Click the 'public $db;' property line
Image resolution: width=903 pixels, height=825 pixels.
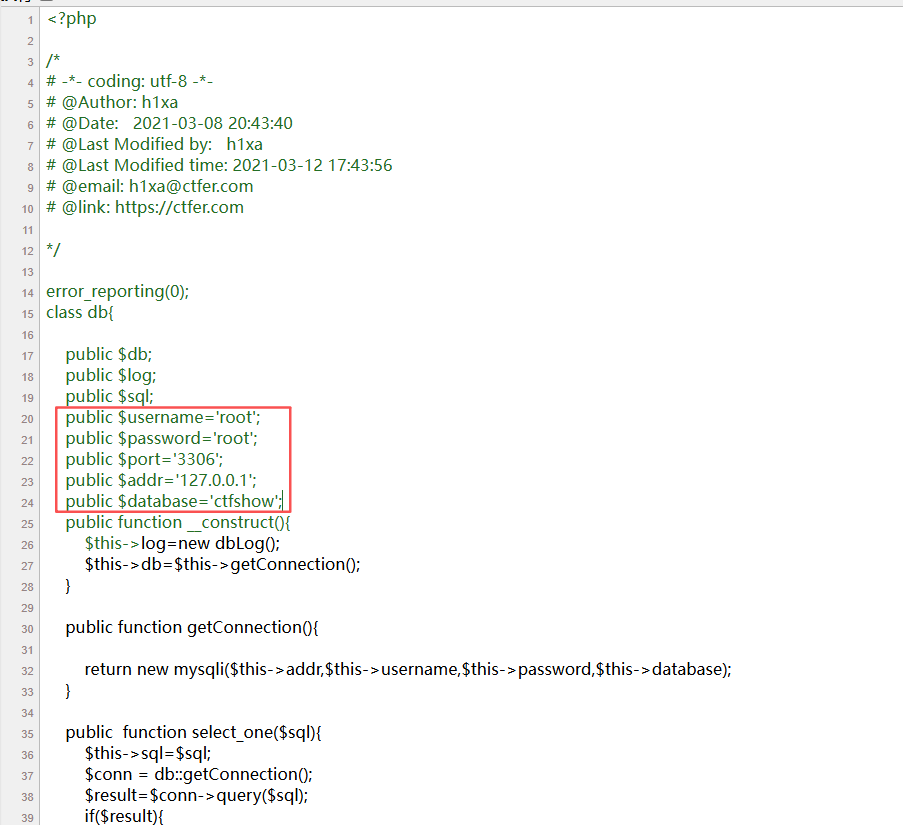[x=109, y=355]
